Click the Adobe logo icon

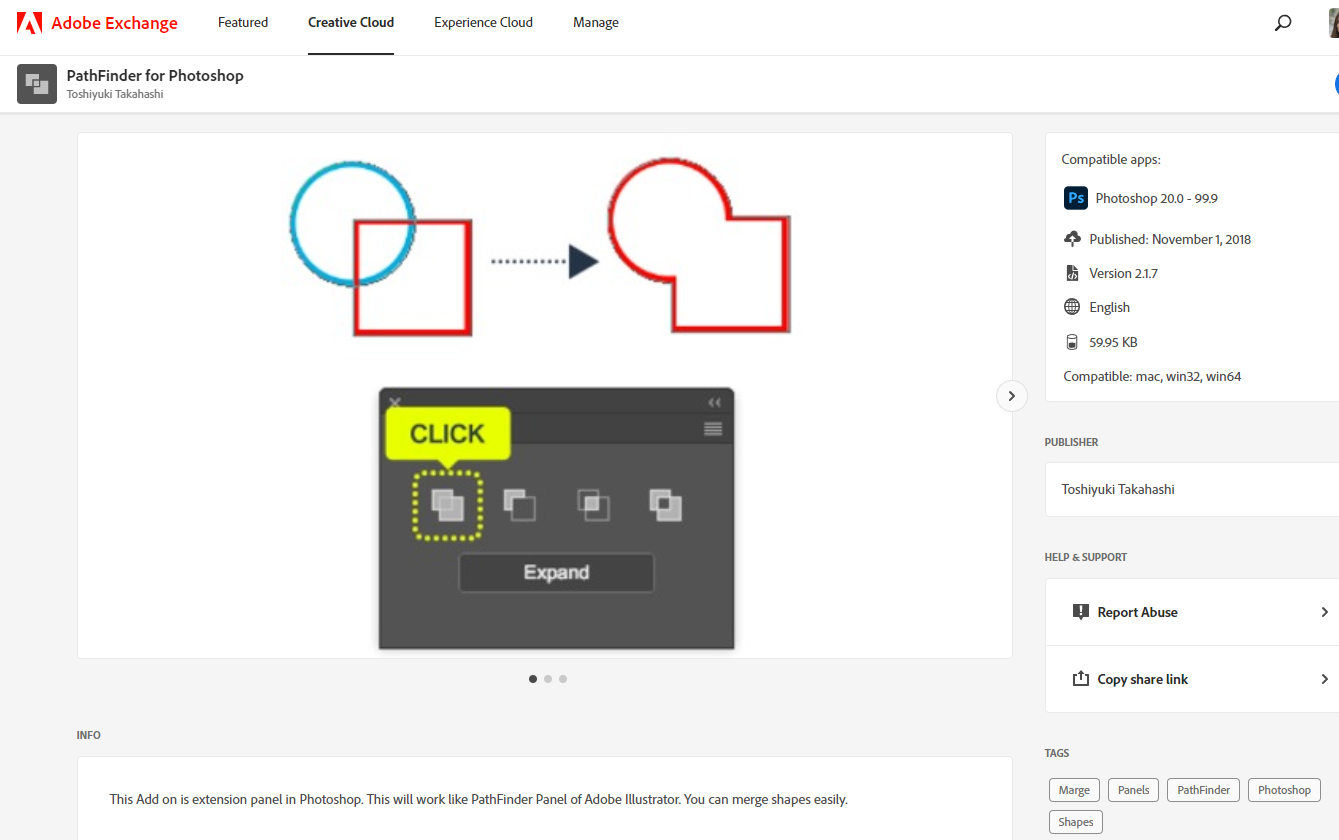point(29,23)
